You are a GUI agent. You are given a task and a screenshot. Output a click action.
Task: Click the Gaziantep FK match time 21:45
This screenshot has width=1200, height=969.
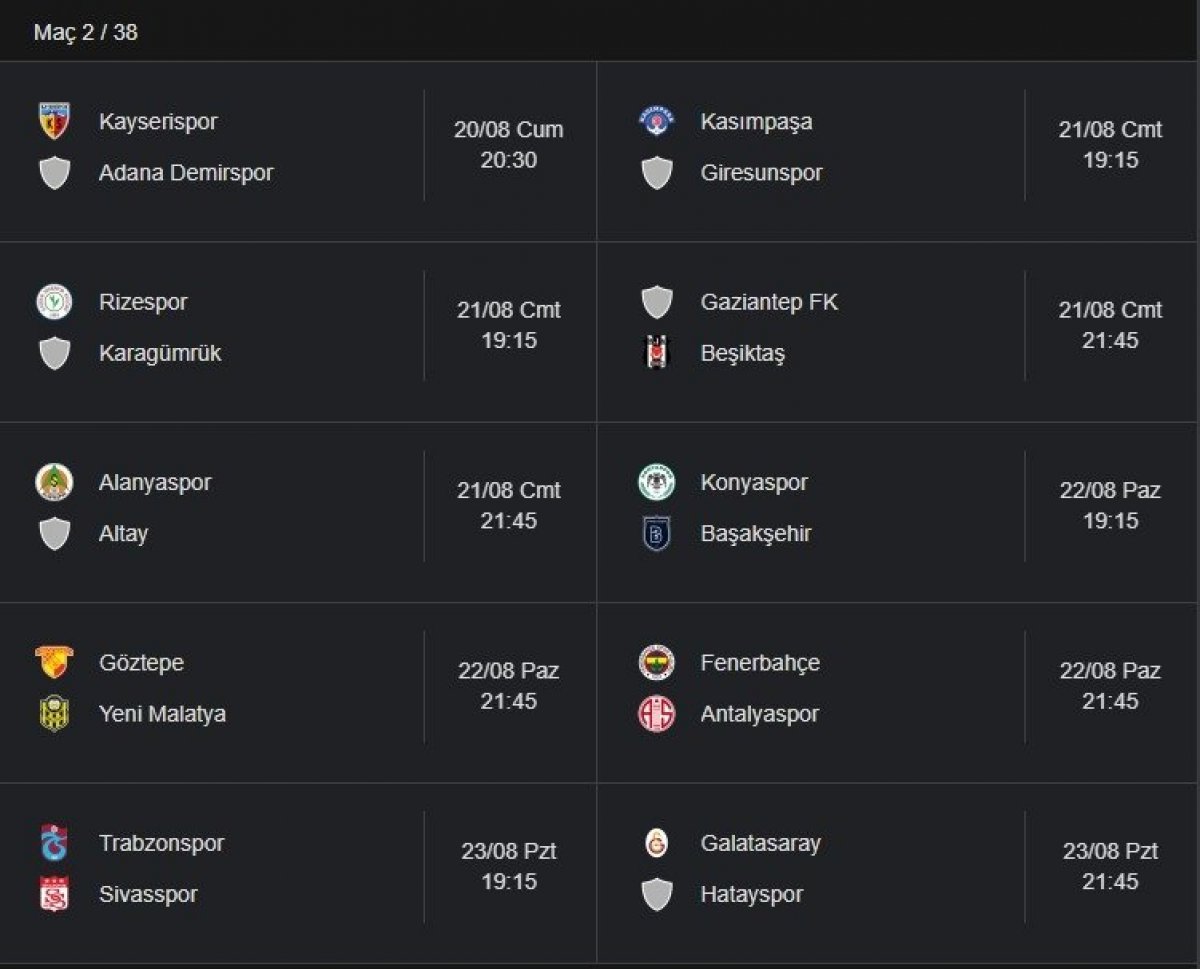[x=1110, y=341]
